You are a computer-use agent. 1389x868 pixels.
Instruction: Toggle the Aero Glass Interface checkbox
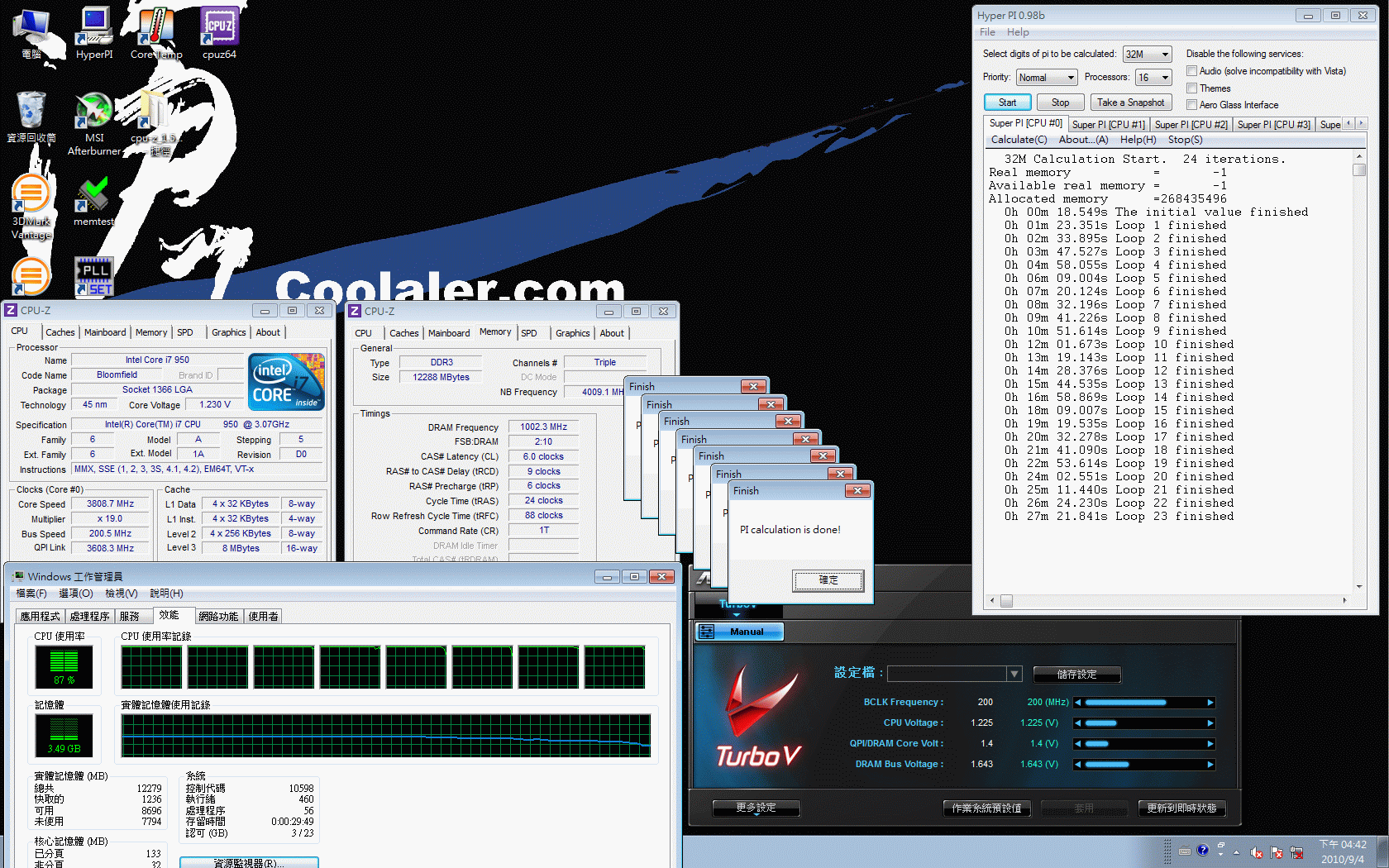click(1192, 105)
